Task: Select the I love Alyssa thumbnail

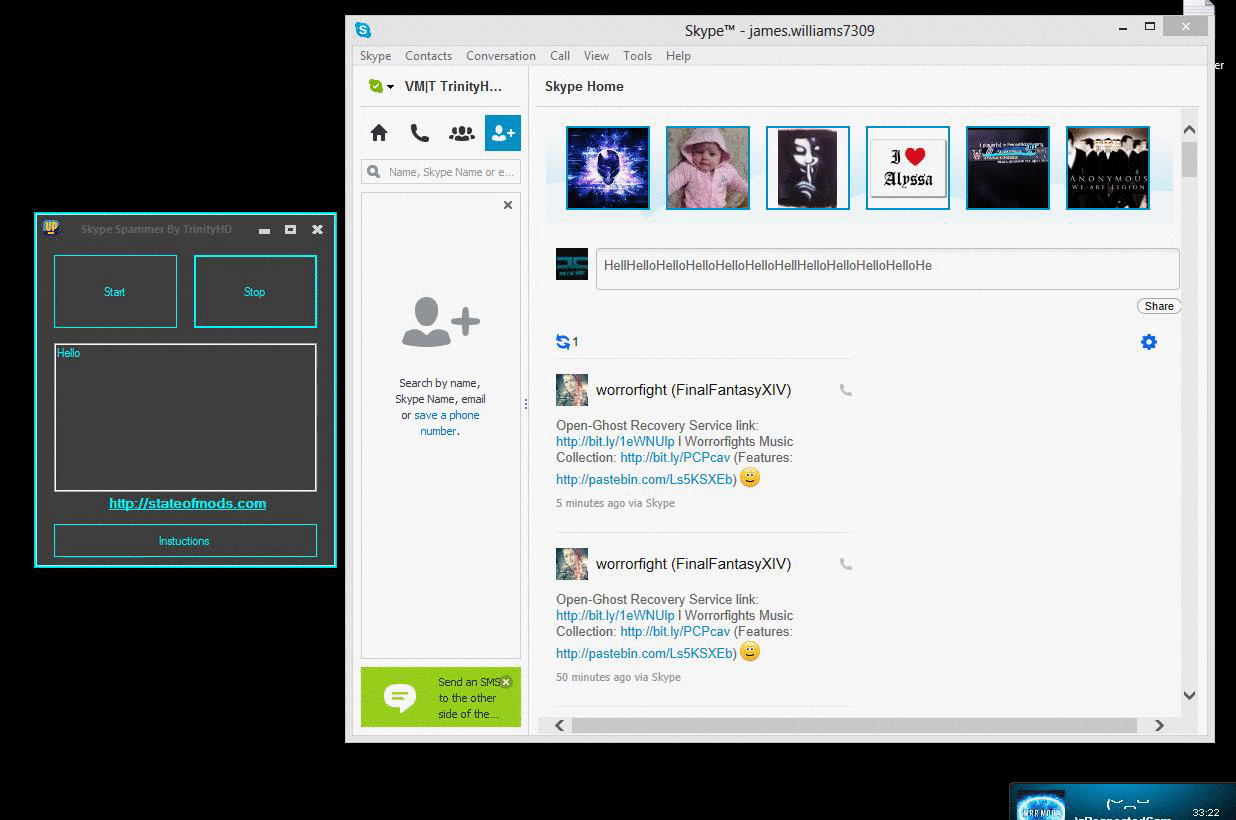Action: pos(907,168)
